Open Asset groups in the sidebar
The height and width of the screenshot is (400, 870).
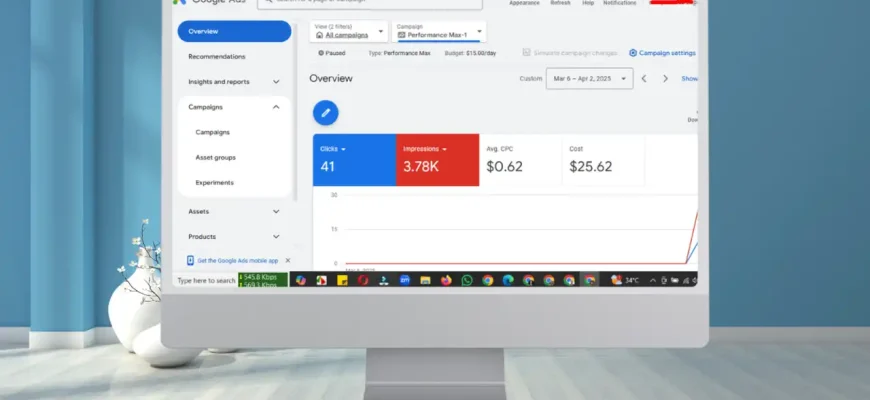[x=215, y=158]
